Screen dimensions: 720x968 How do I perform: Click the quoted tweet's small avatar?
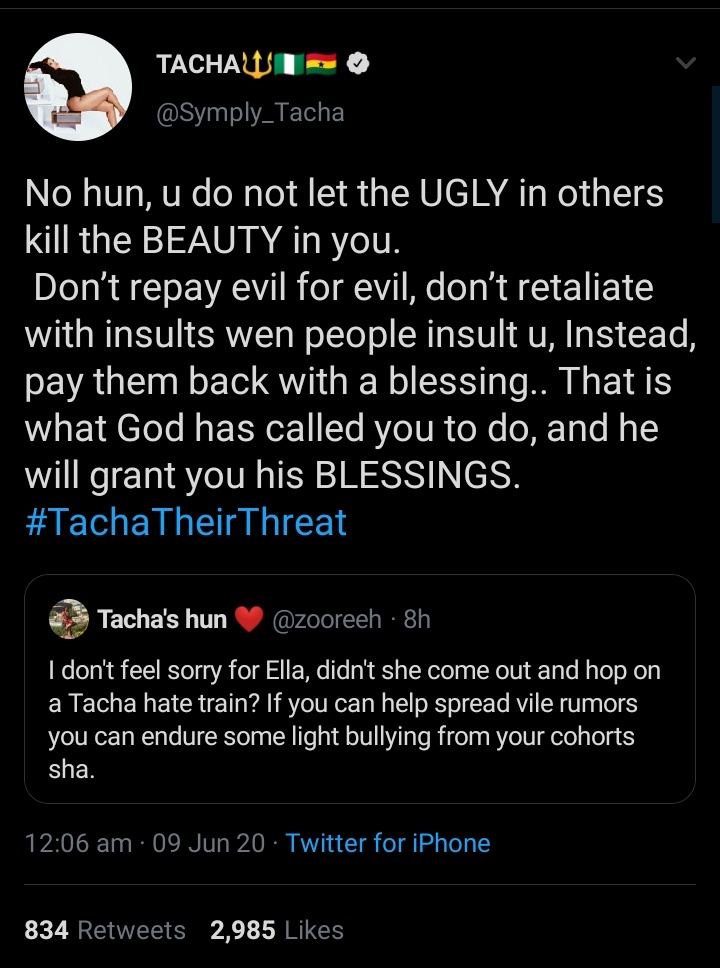(x=68, y=619)
